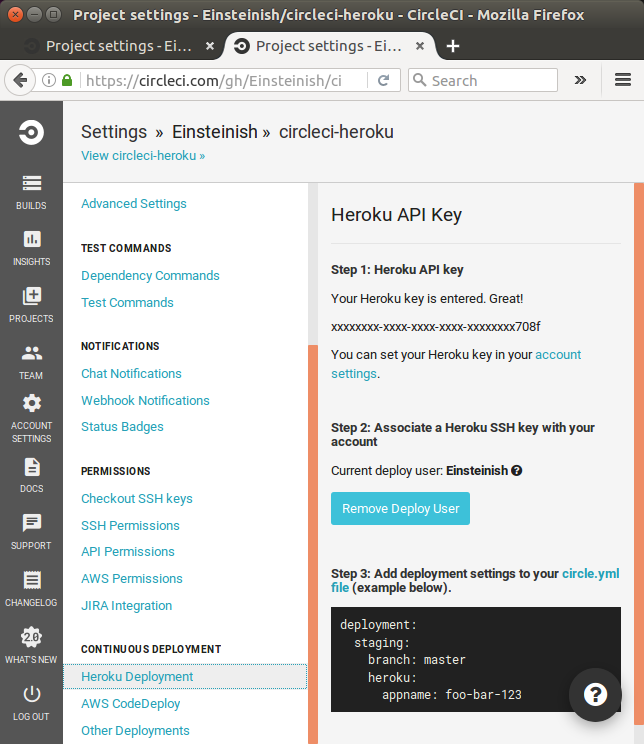Click the appname: foo-bar-123 code line
This screenshot has height=744, width=644.
coord(451,695)
